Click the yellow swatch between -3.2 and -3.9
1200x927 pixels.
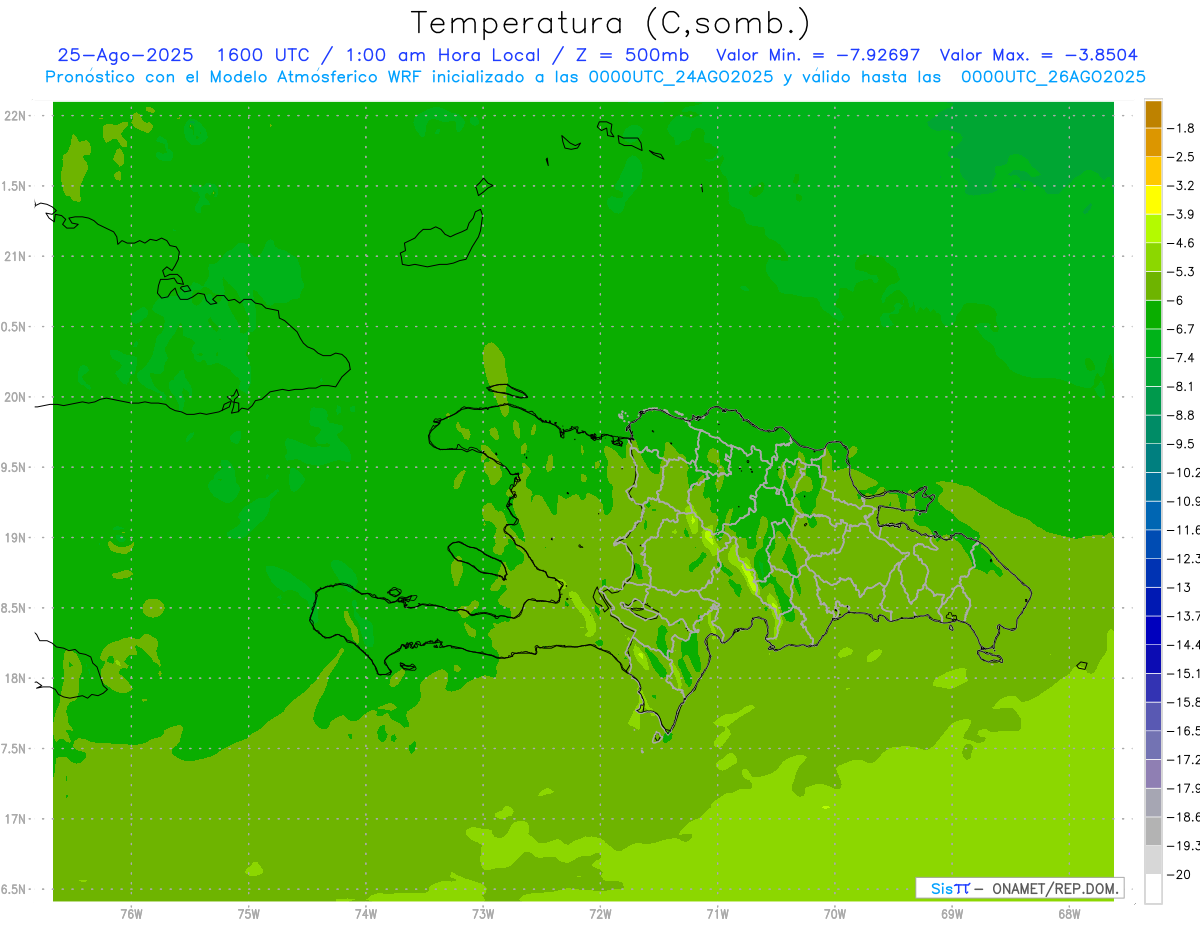pos(1153,200)
